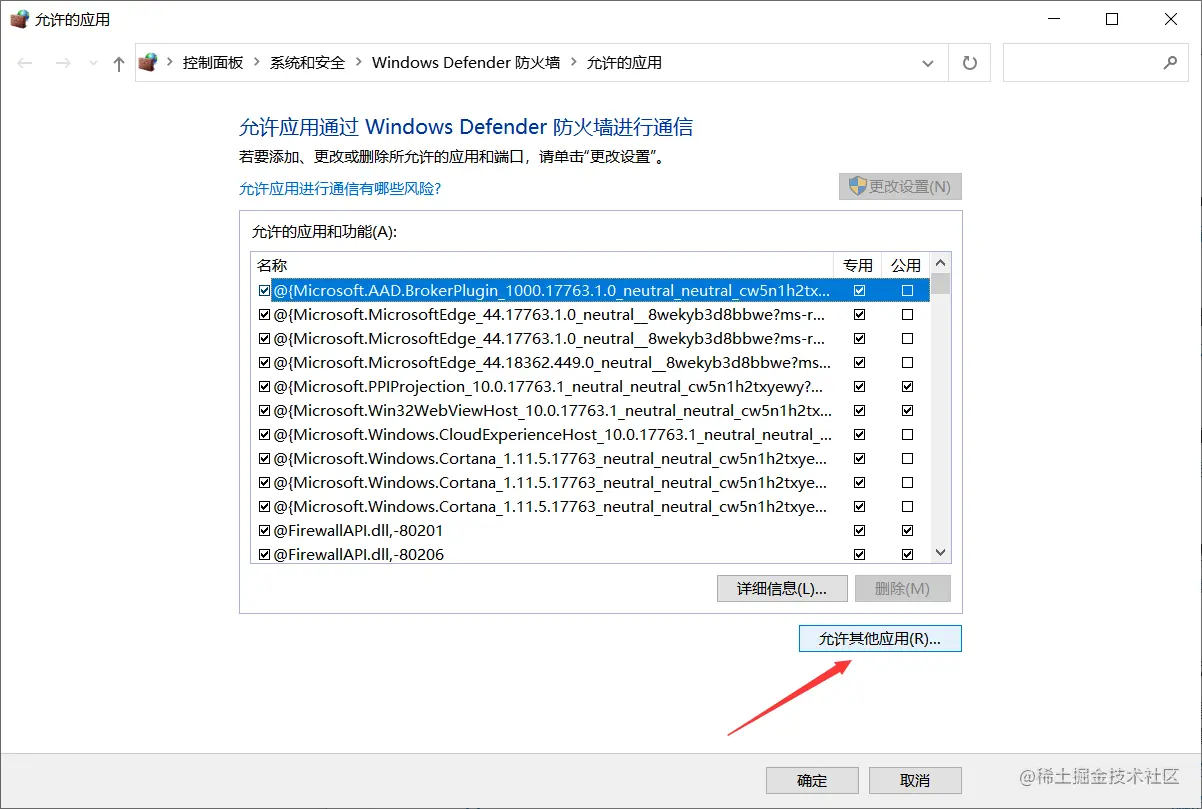Click into the Control Panel search box
Image resolution: width=1202 pixels, height=809 pixels.
[x=1095, y=63]
